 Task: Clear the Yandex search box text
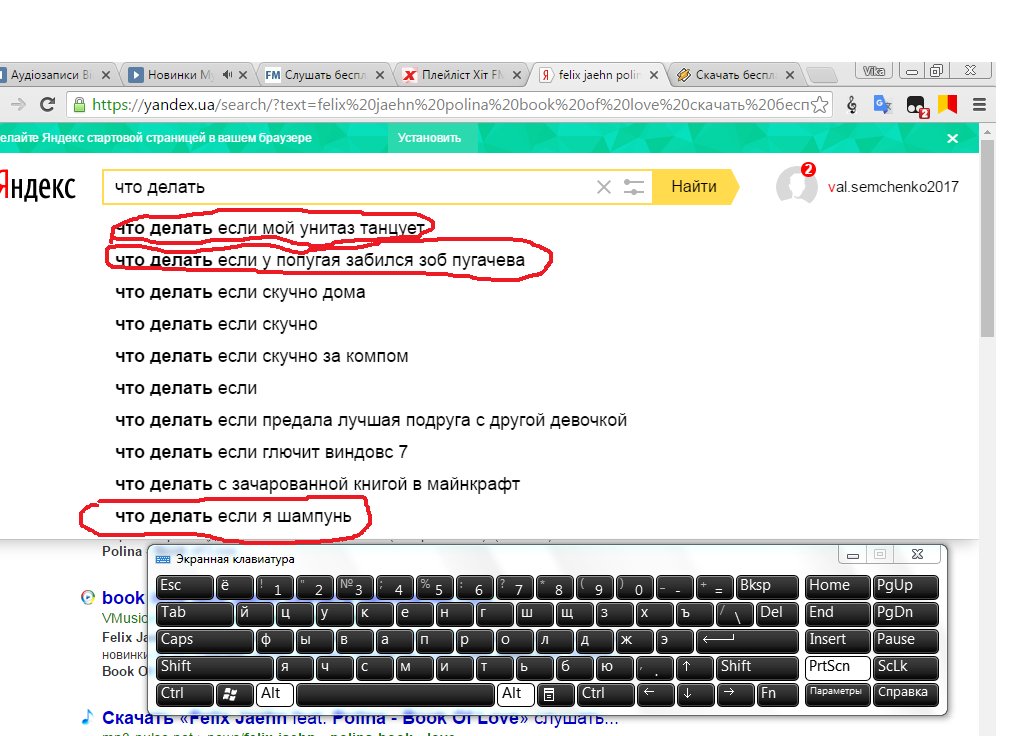603,187
